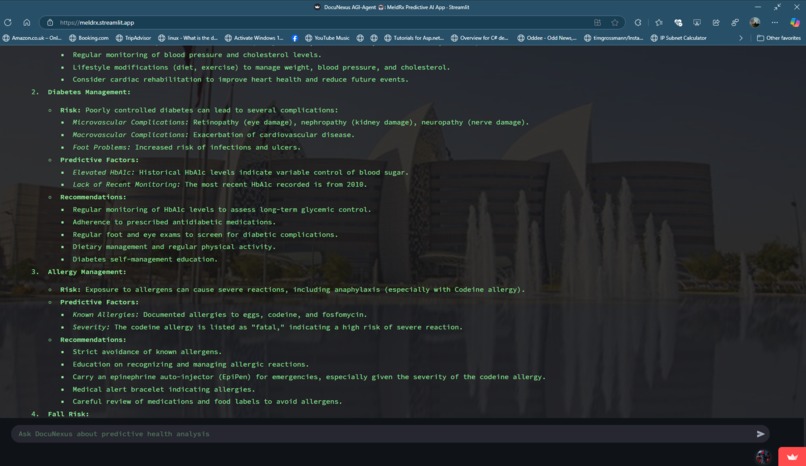
Task: View site information lock icon in address bar
Action: (x=50, y=23)
